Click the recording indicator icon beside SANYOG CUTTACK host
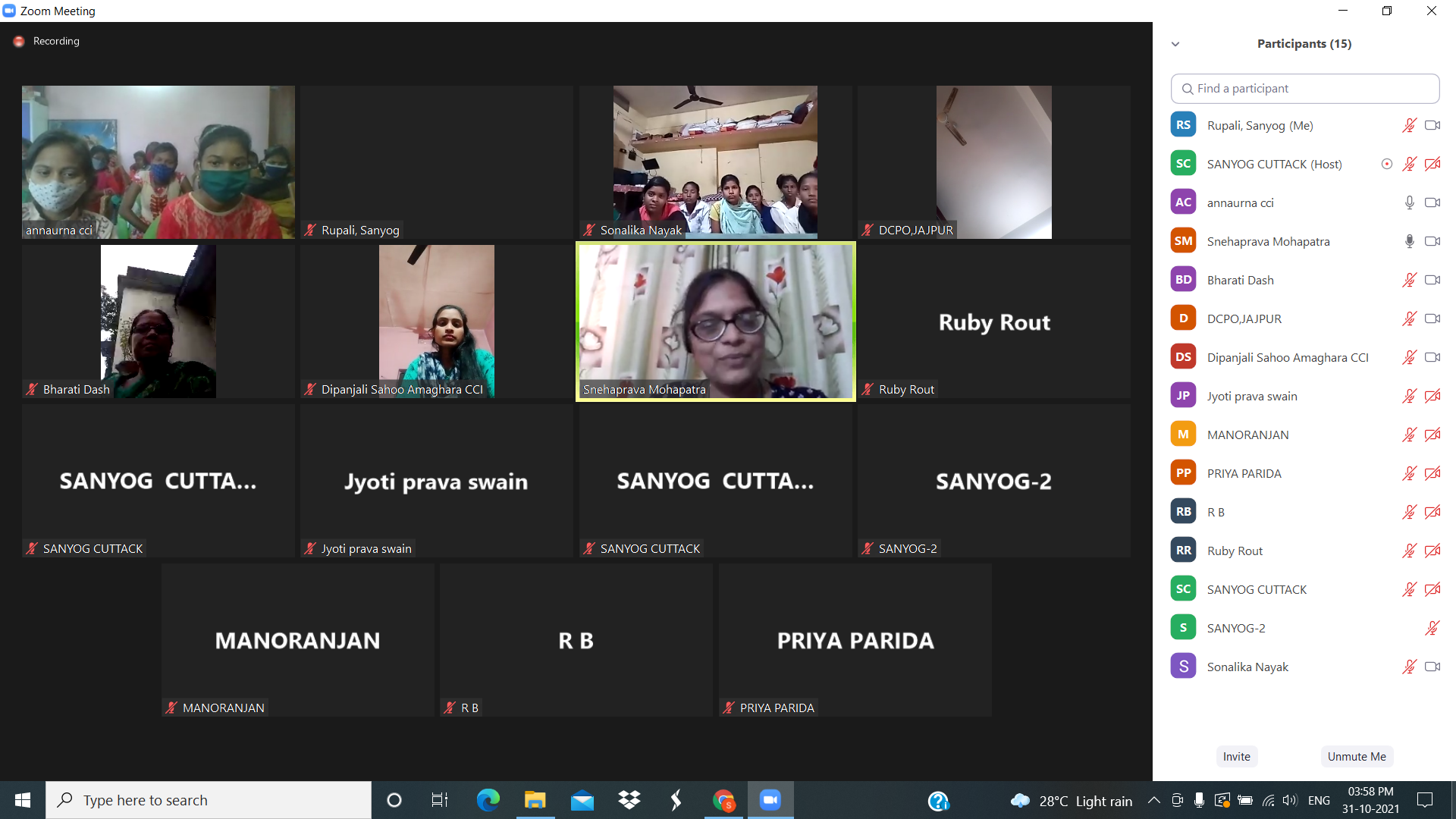Screen dimensions: 1456x819 click(1386, 164)
